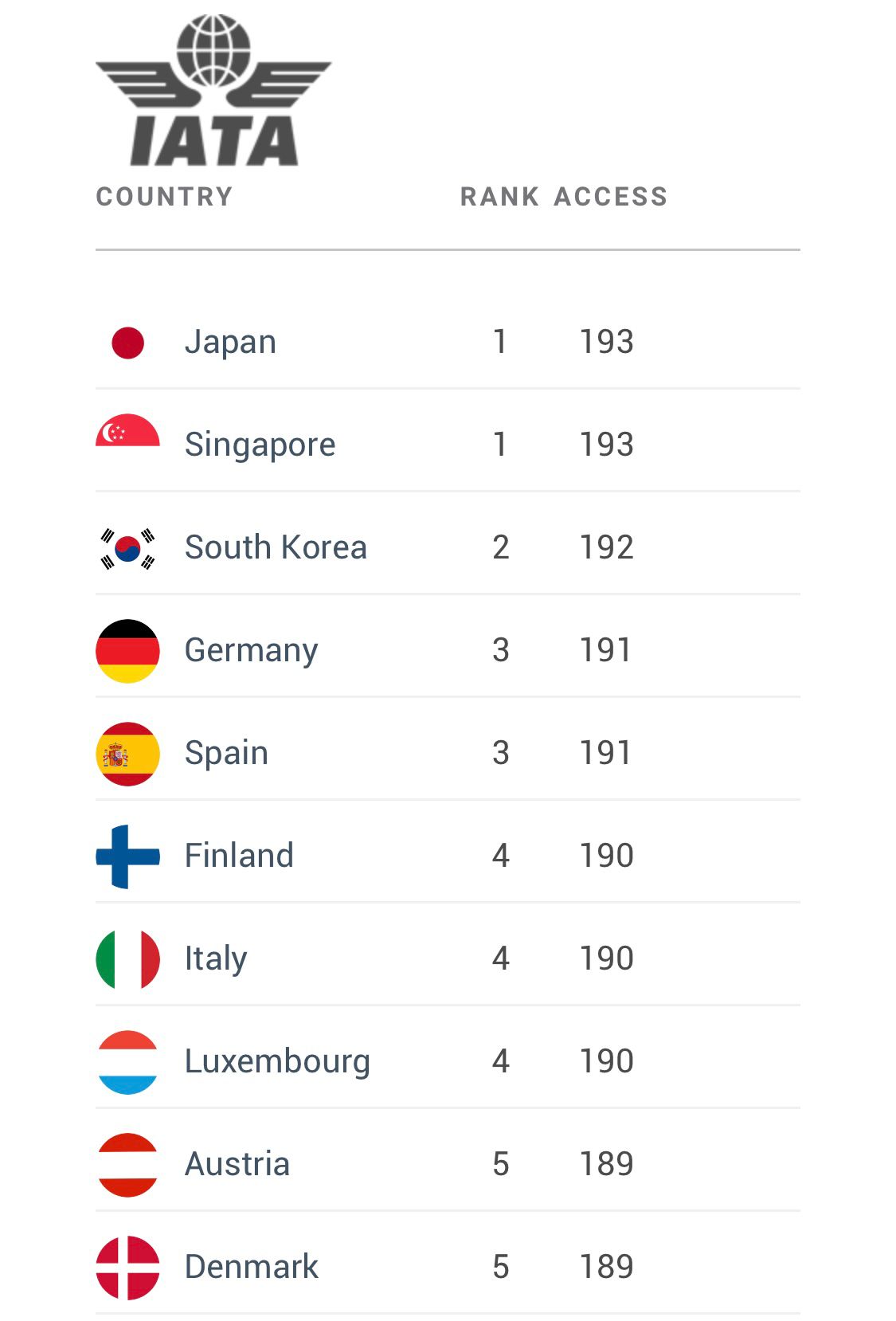Click the Spain flag icon
This screenshot has width=896, height=1321.
pyautogui.click(x=127, y=754)
